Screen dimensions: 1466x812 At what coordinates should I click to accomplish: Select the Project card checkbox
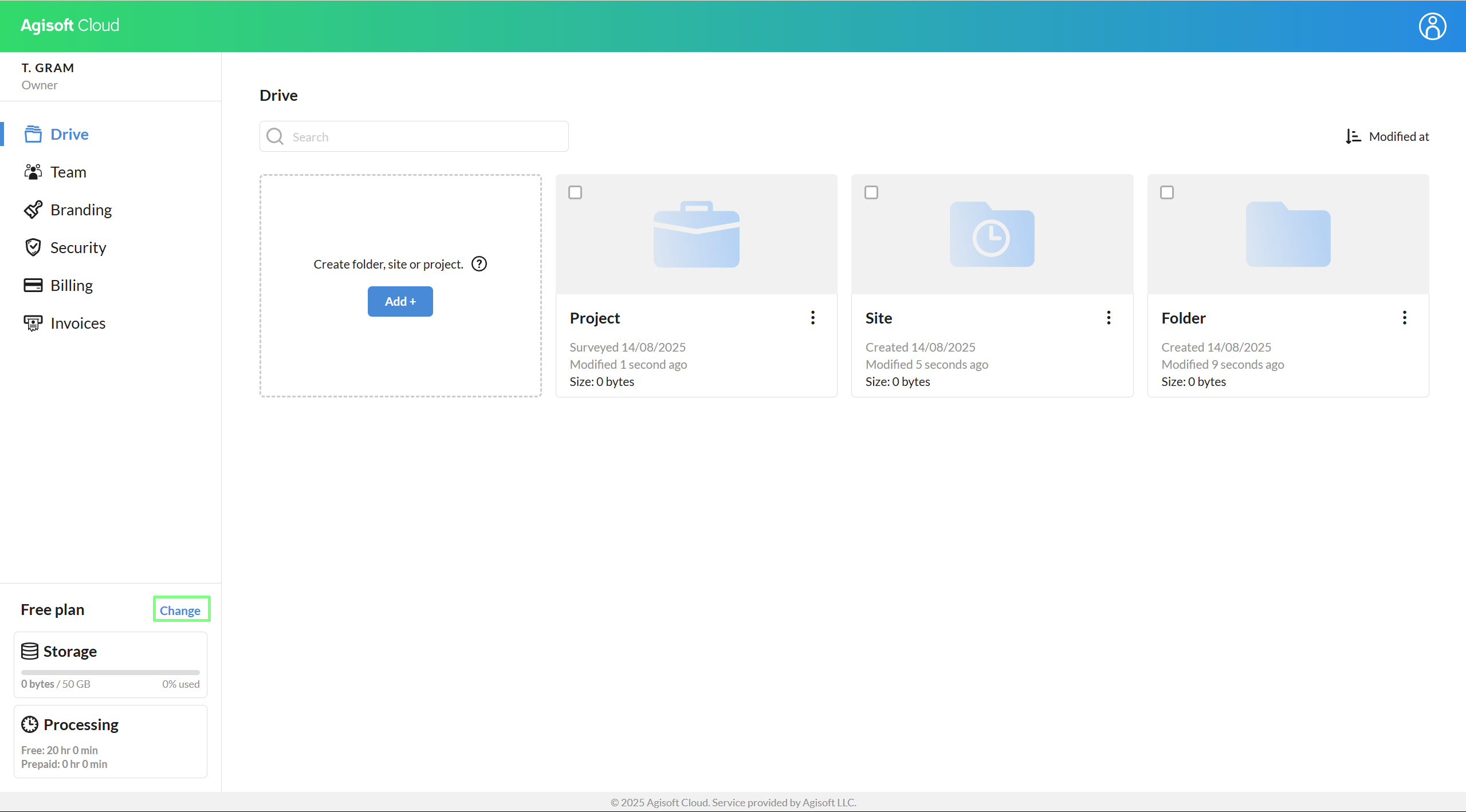(x=575, y=192)
